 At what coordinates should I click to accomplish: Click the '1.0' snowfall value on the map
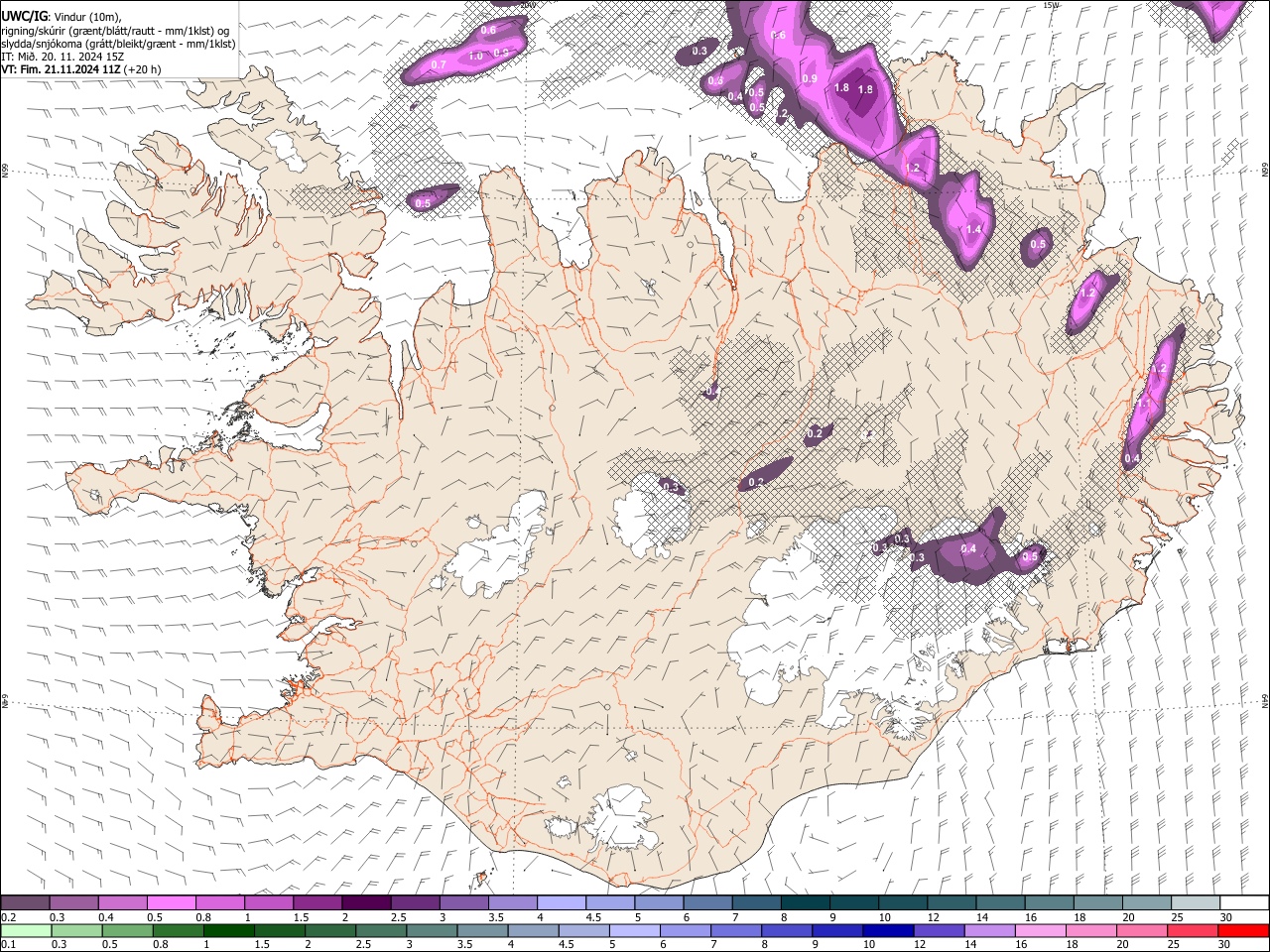(x=475, y=57)
